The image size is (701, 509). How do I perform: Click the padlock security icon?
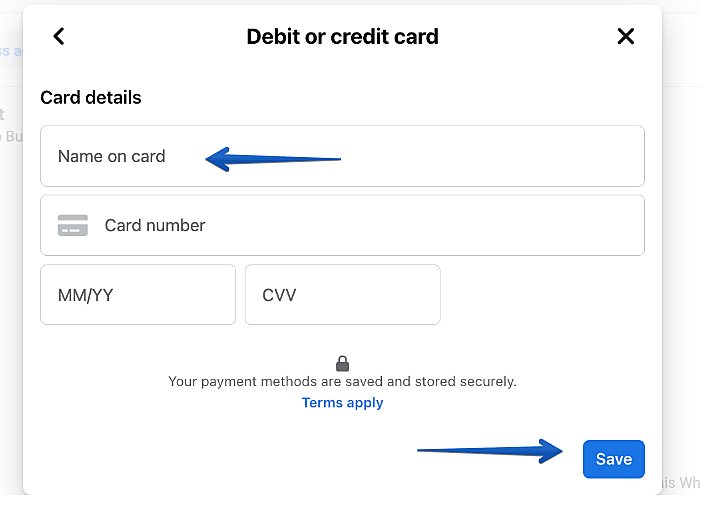click(x=343, y=364)
